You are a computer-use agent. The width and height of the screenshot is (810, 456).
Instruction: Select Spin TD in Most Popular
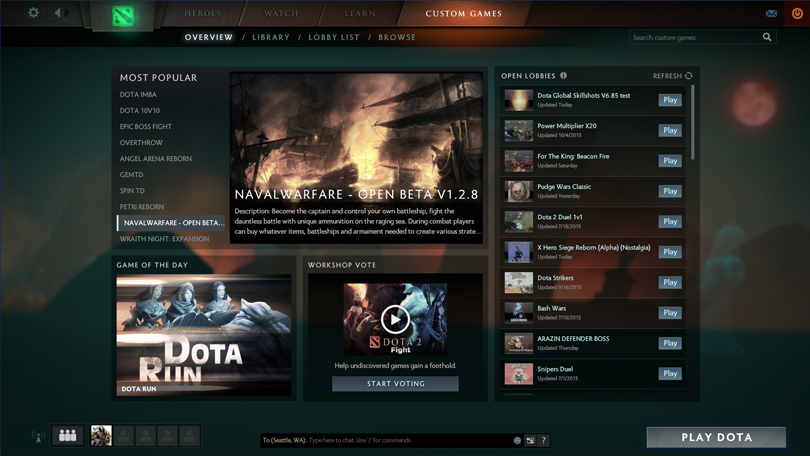tap(132, 191)
